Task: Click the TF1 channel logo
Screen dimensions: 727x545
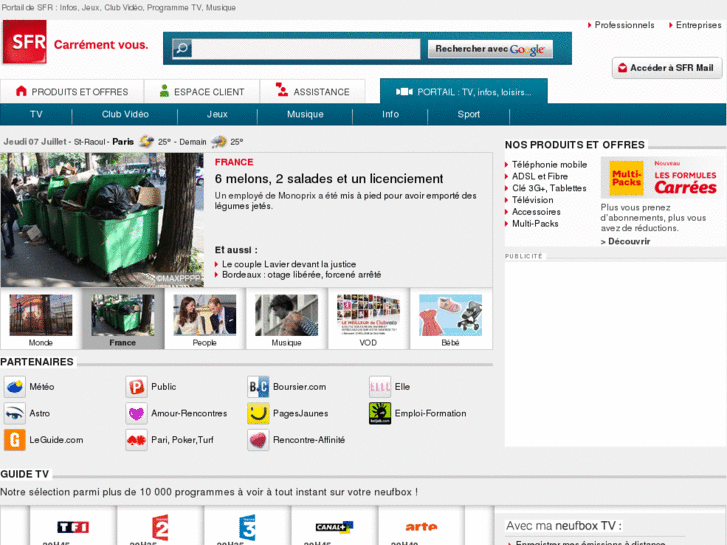Action: tap(73, 527)
